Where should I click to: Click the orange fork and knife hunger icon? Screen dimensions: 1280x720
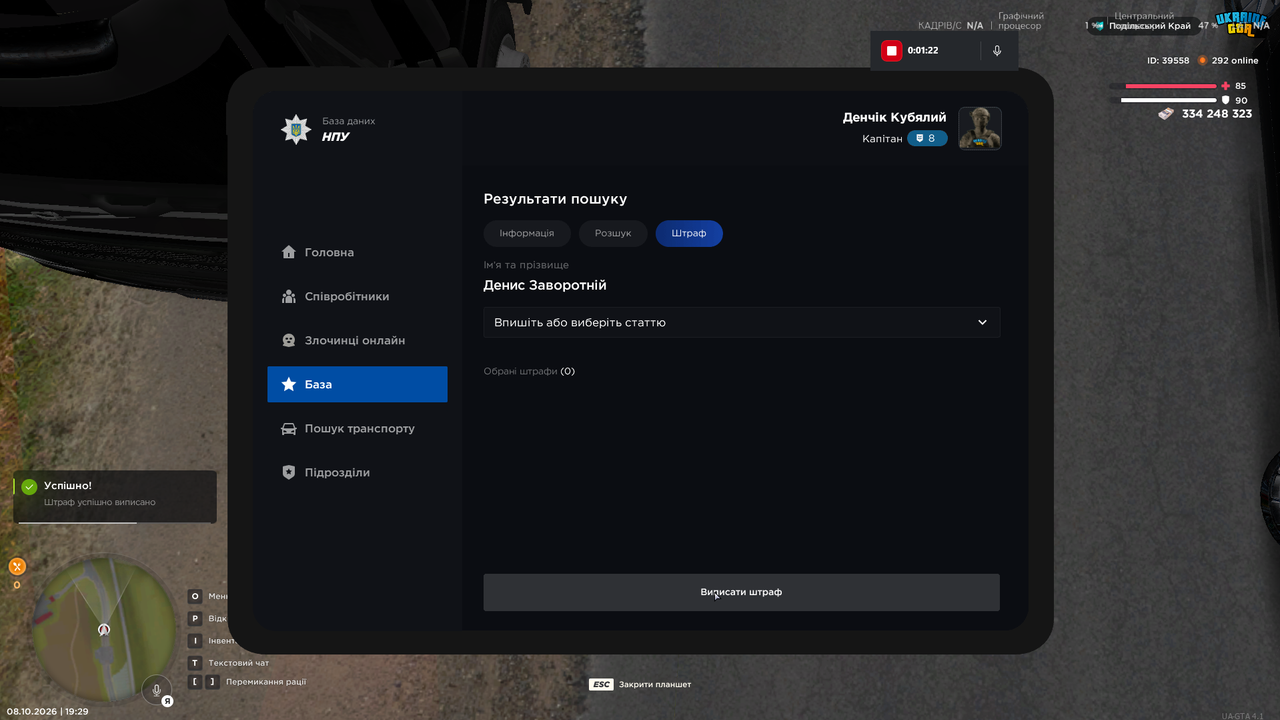pos(17,566)
